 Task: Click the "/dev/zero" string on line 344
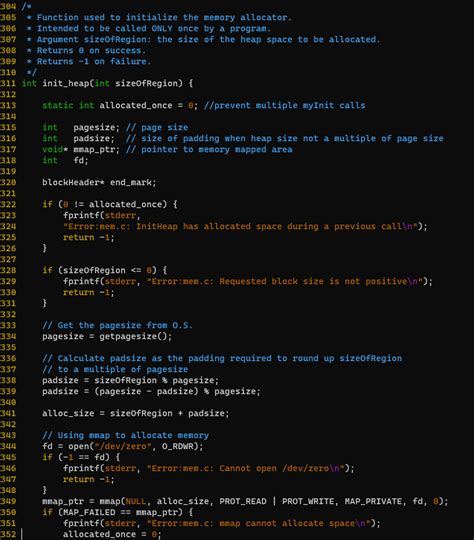coord(123,446)
